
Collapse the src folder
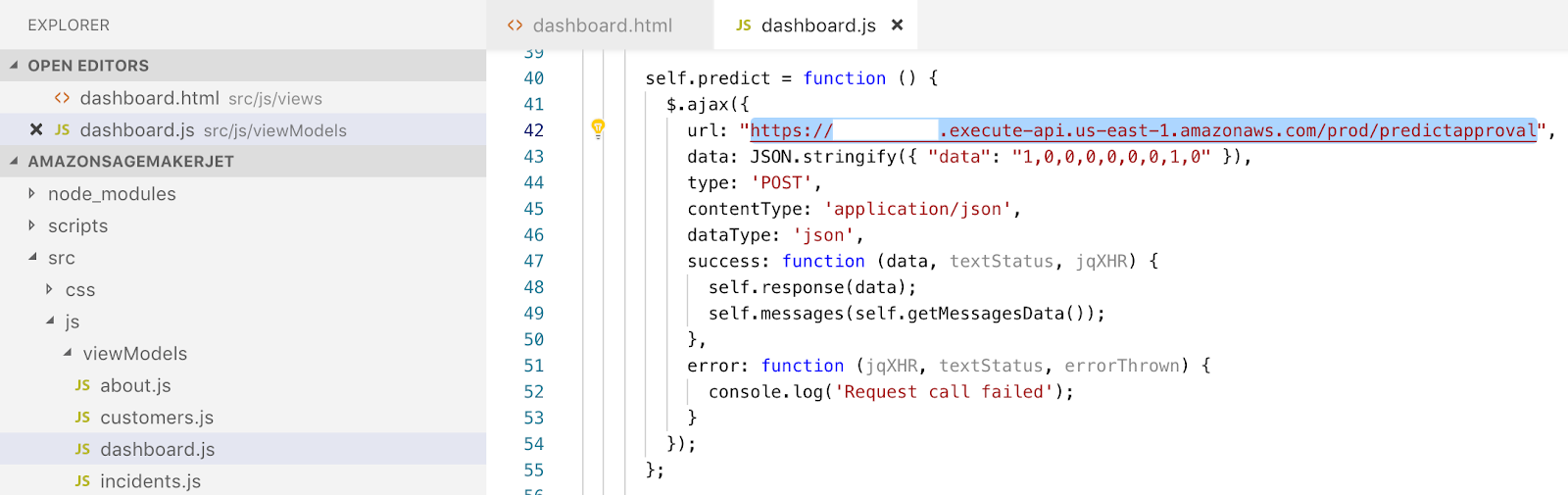[x=31, y=258]
